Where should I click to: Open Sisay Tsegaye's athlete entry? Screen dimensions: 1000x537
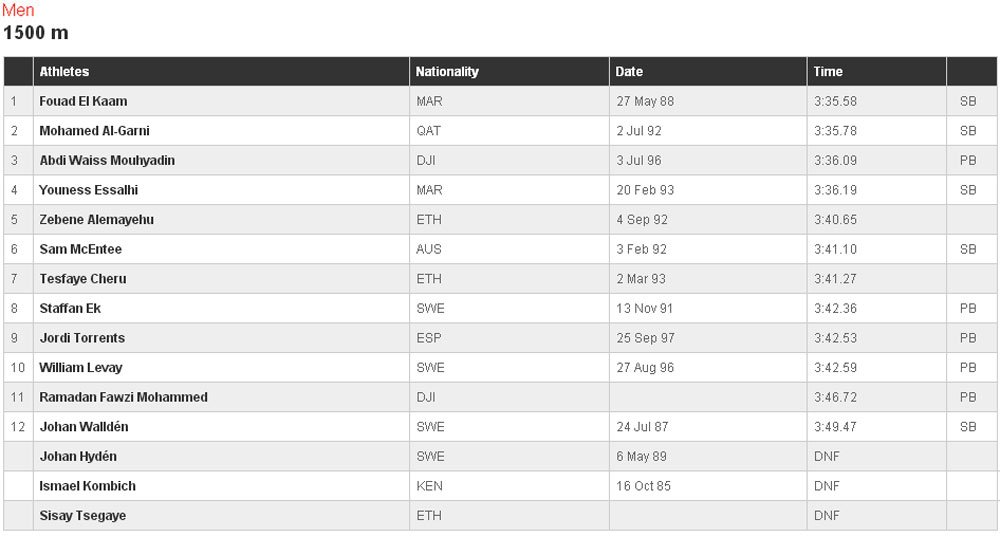pos(82,515)
